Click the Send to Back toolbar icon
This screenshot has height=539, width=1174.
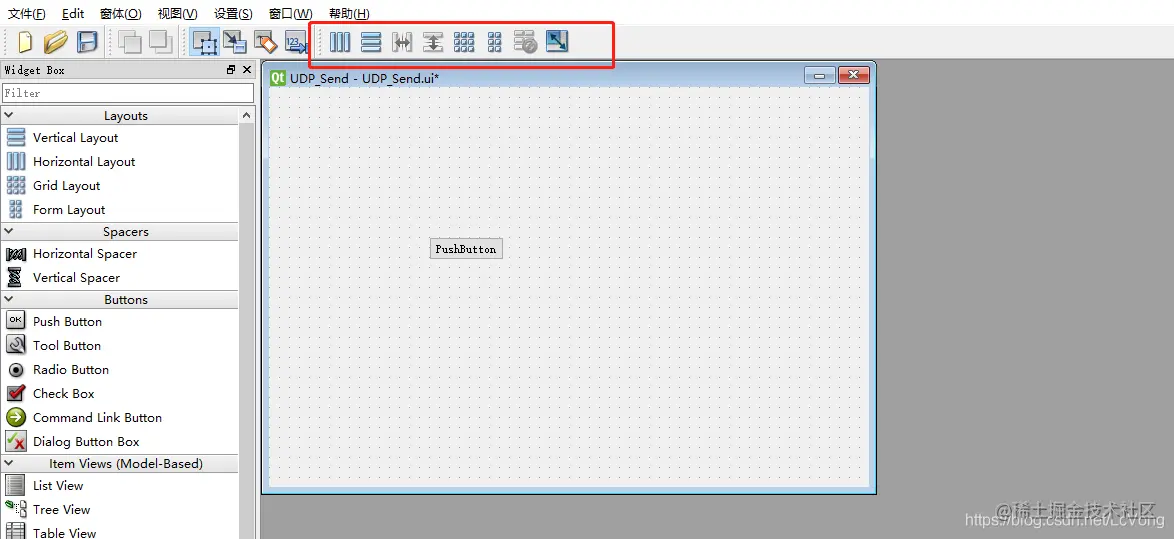pos(130,42)
